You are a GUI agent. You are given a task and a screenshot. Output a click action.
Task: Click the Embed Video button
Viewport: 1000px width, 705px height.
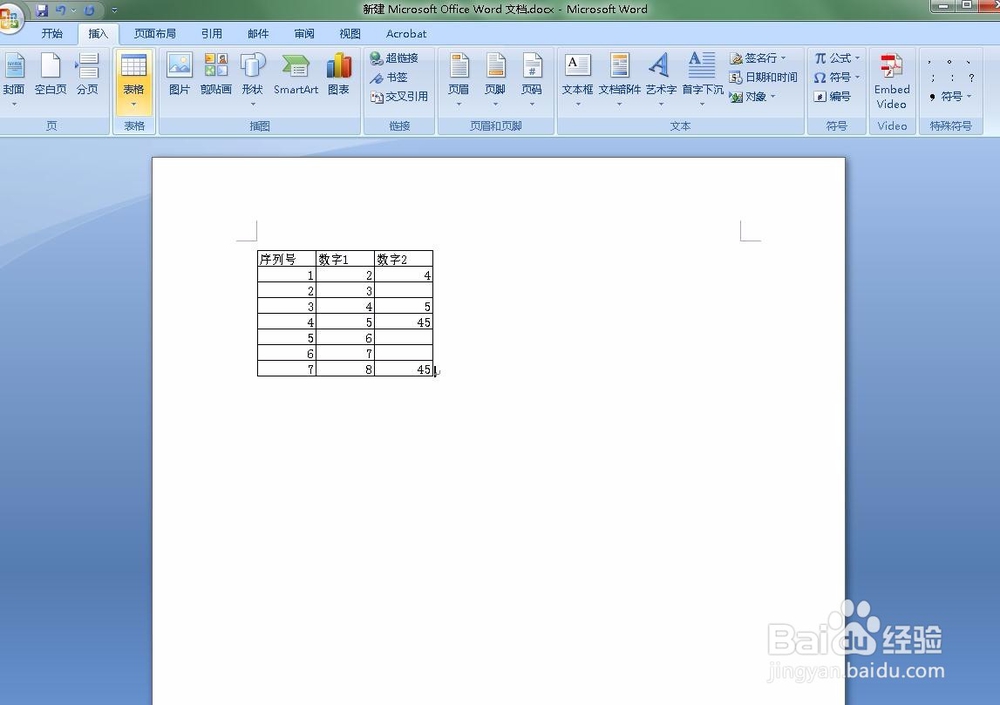pos(891,80)
